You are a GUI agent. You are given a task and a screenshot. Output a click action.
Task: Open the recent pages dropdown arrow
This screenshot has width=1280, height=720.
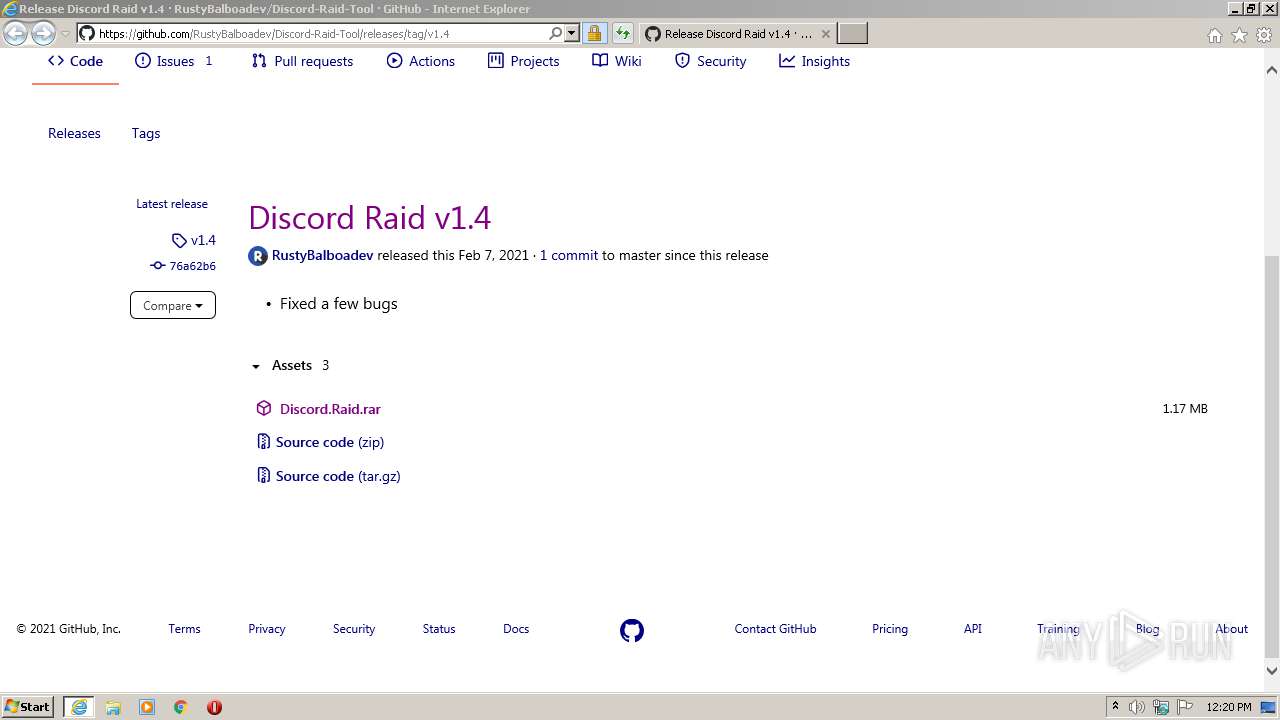coord(65,34)
